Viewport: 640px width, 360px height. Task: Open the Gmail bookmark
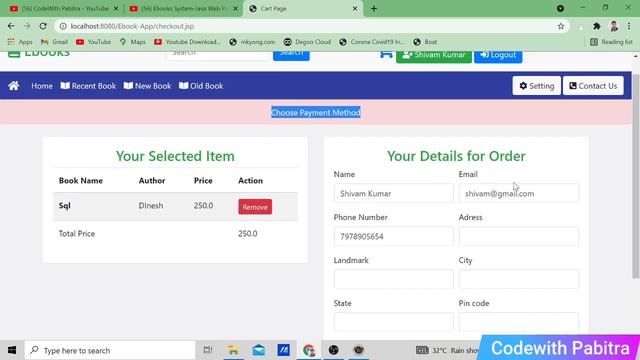(x=54, y=42)
